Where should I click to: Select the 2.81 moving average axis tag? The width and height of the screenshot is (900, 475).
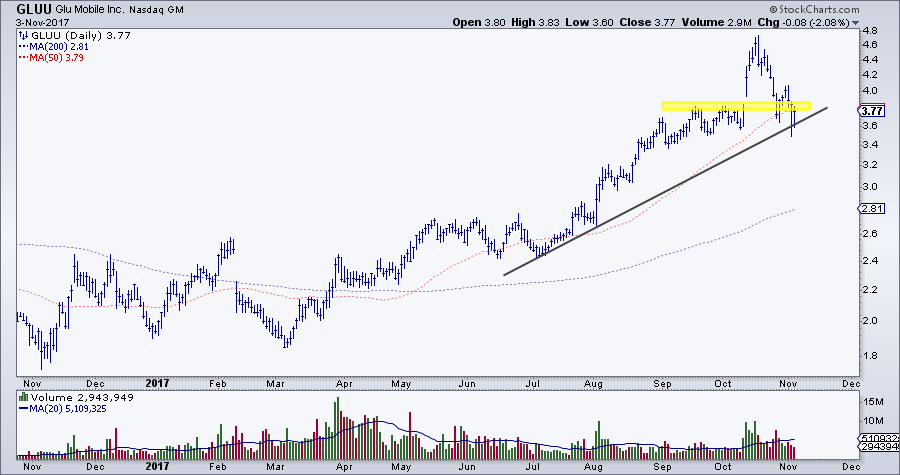pos(870,208)
